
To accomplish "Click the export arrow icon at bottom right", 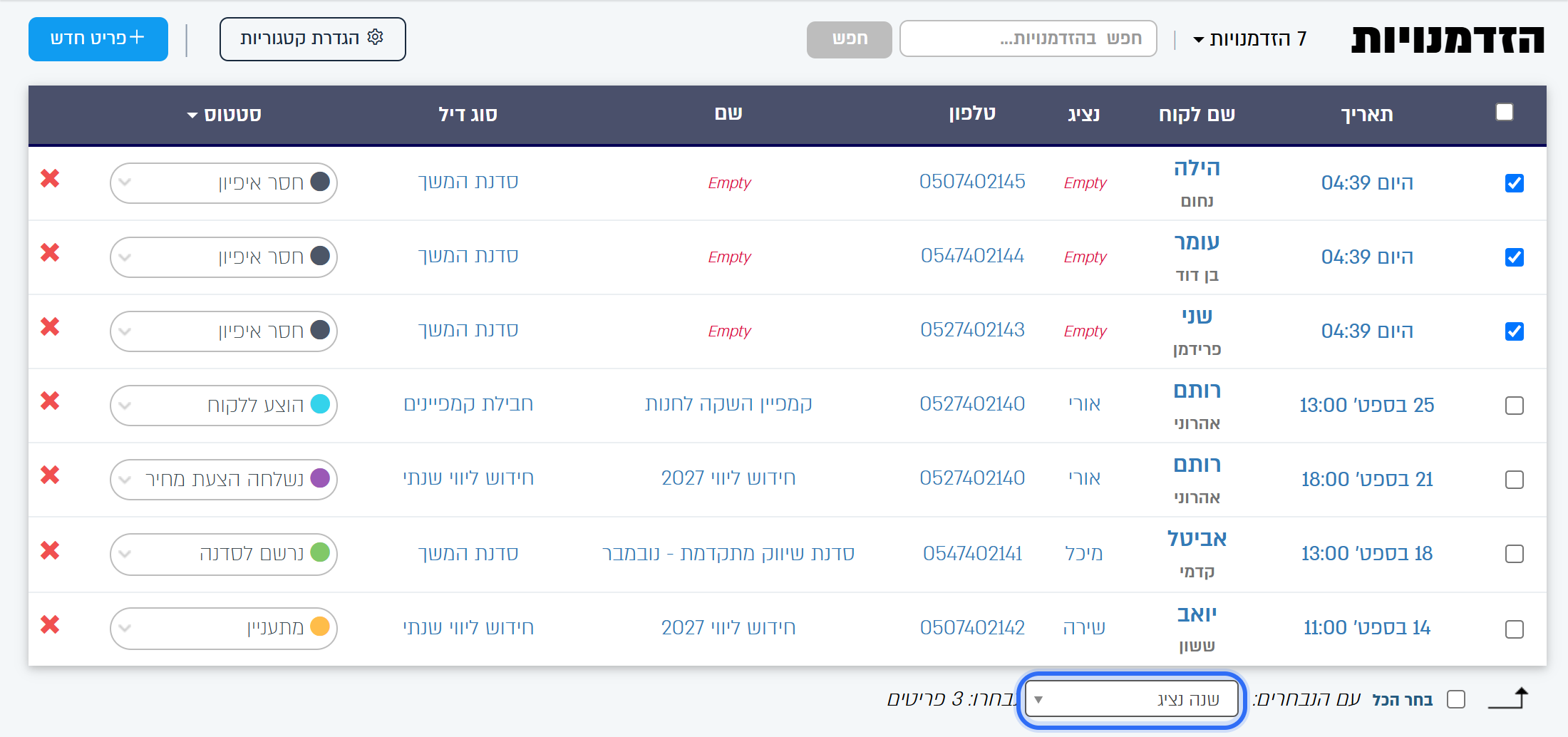I will (1508, 698).
